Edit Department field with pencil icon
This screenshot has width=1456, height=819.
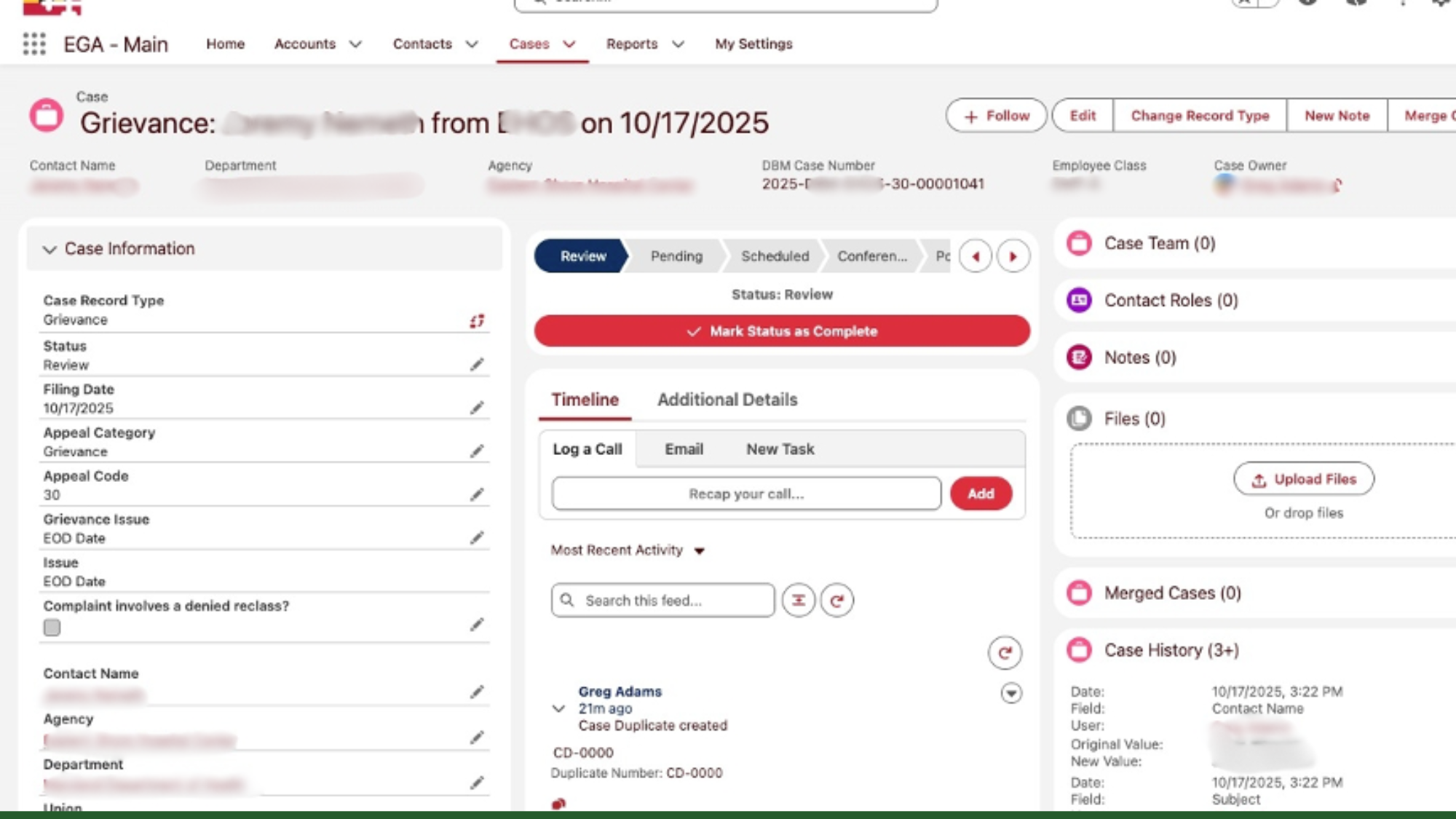click(477, 783)
